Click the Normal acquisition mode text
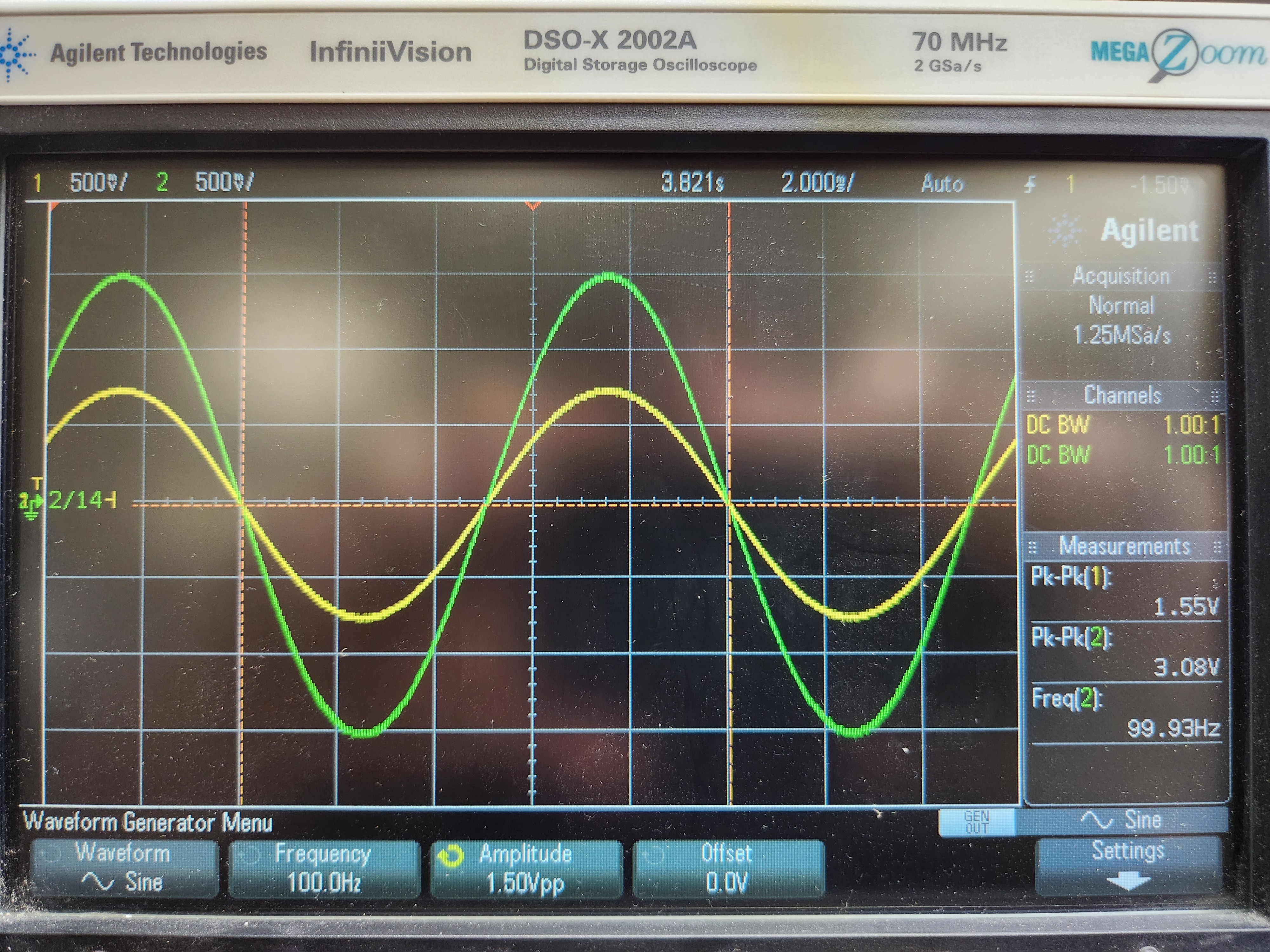 click(1121, 305)
